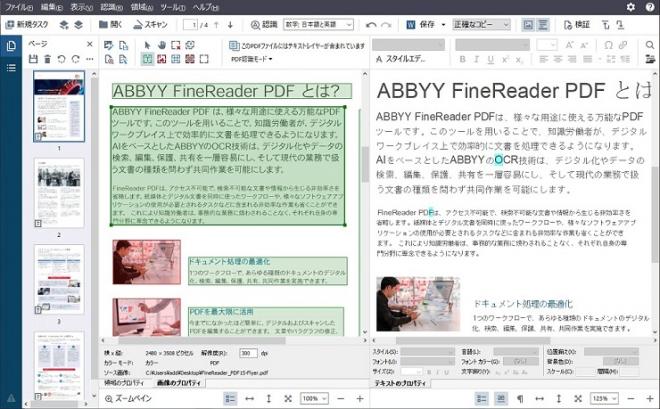This screenshot has width=660, height=409.
Task: Zoom in text pane with plus button
Action: tap(649, 398)
